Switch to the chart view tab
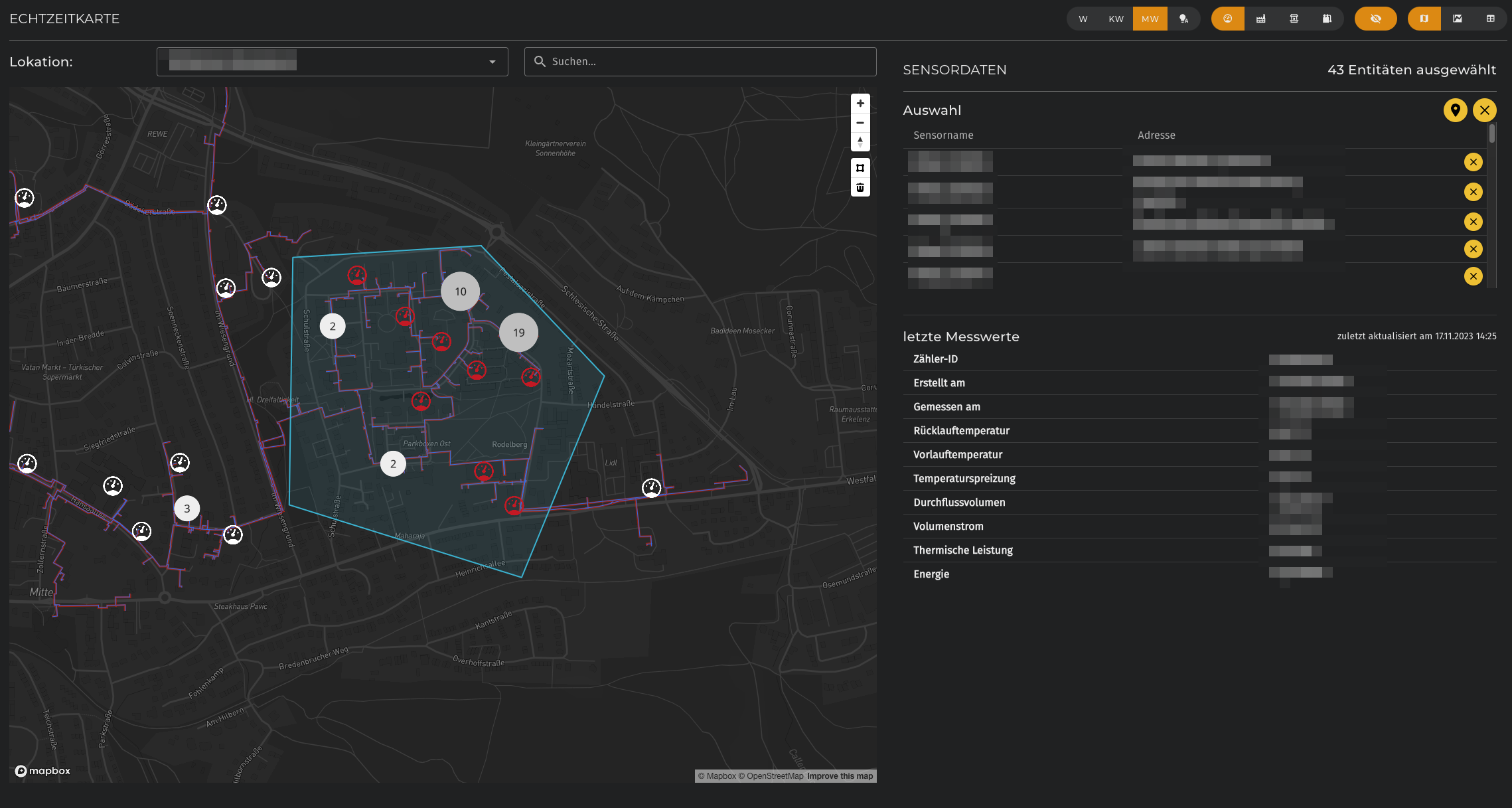 tap(1457, 19)
